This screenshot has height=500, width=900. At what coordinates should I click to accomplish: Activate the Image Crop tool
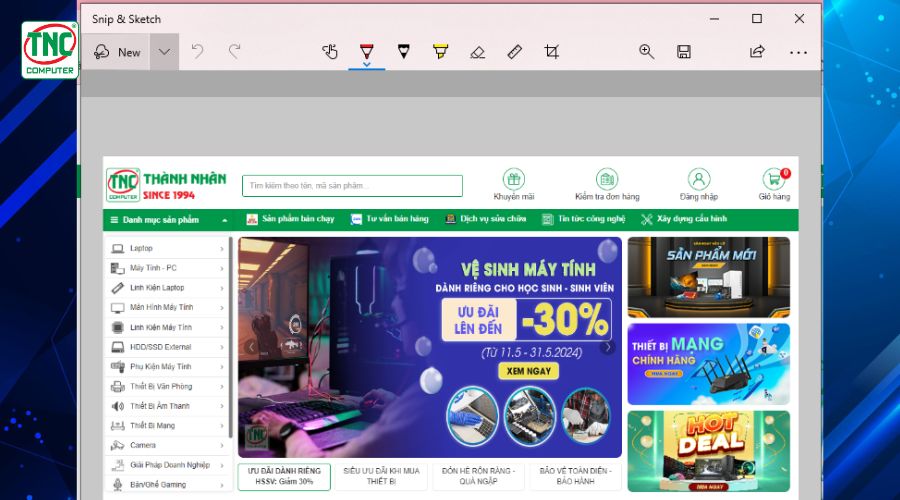pyautogui.click(x=551, y=52)
